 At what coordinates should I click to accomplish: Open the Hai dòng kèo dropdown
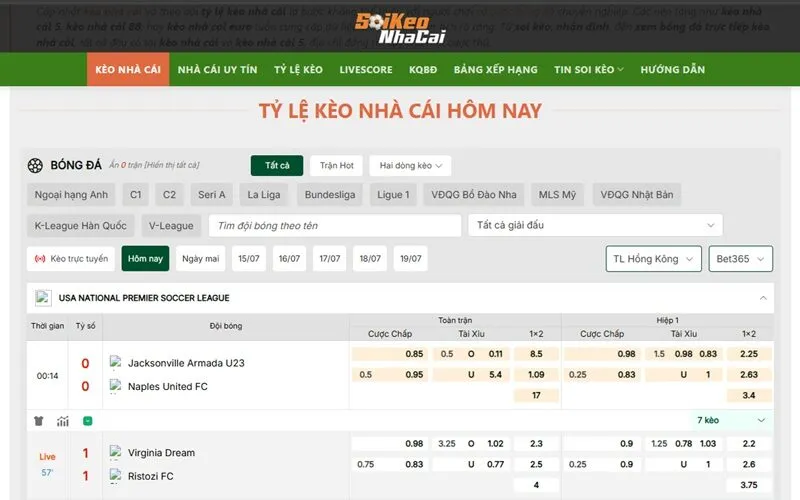[410, 166]
